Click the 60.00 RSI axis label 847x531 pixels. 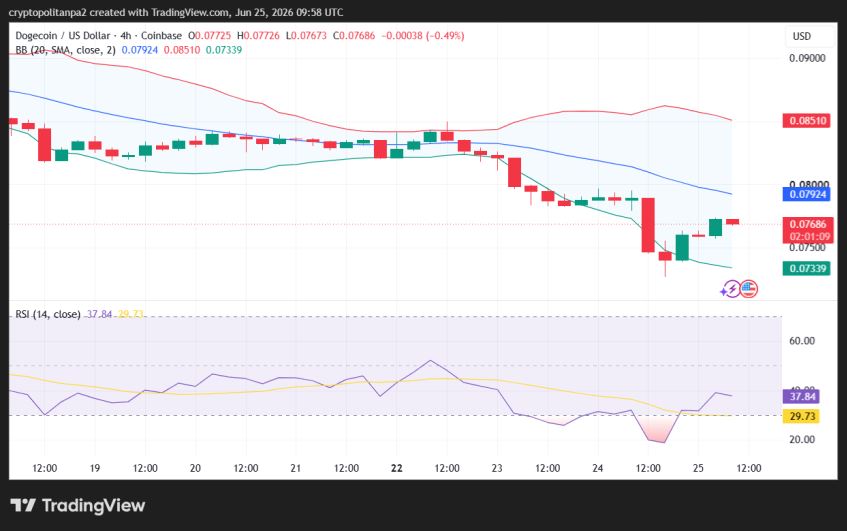click(802, 341)
